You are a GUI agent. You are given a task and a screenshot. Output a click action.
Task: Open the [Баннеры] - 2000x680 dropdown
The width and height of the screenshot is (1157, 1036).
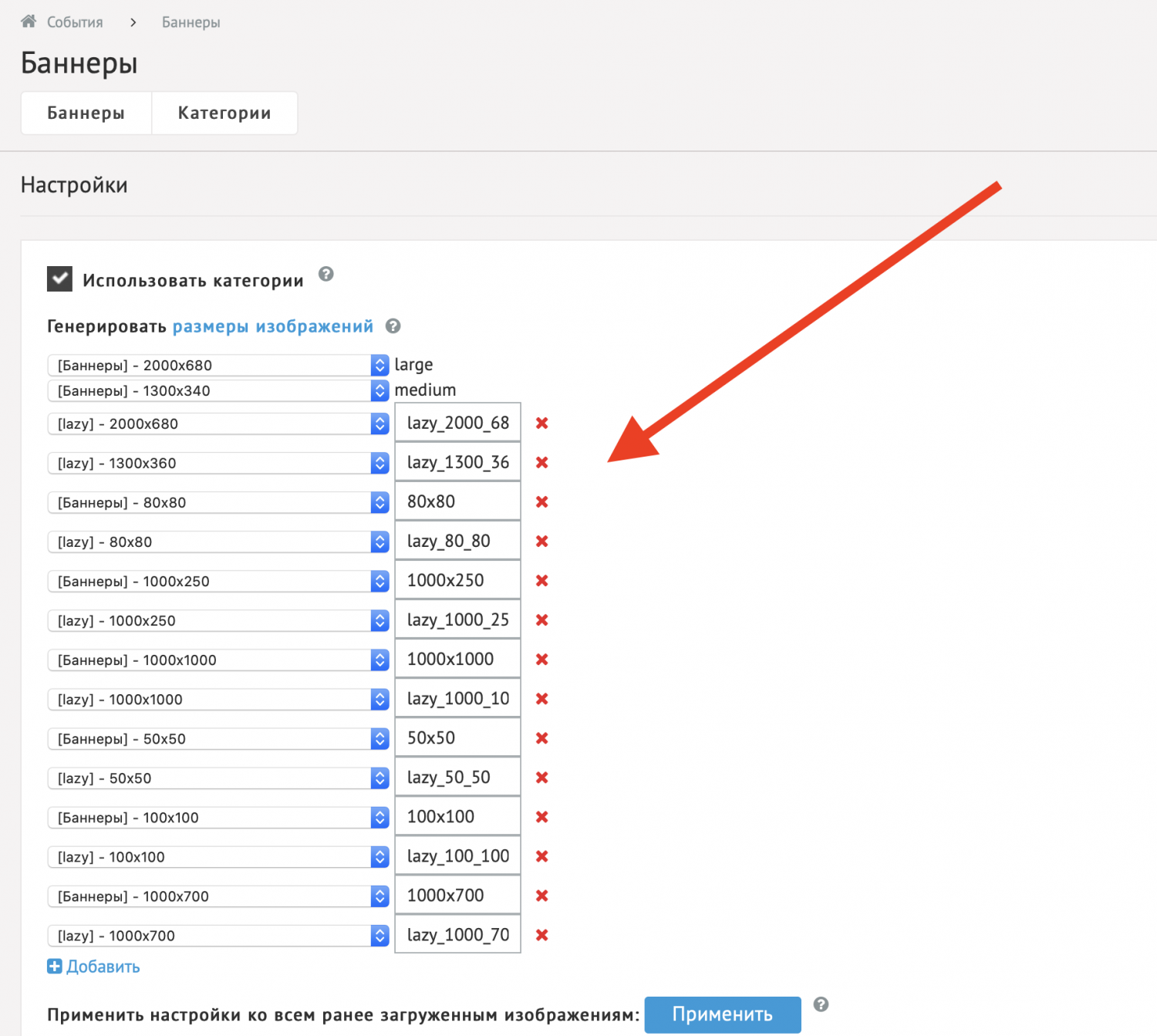(218, 366)
